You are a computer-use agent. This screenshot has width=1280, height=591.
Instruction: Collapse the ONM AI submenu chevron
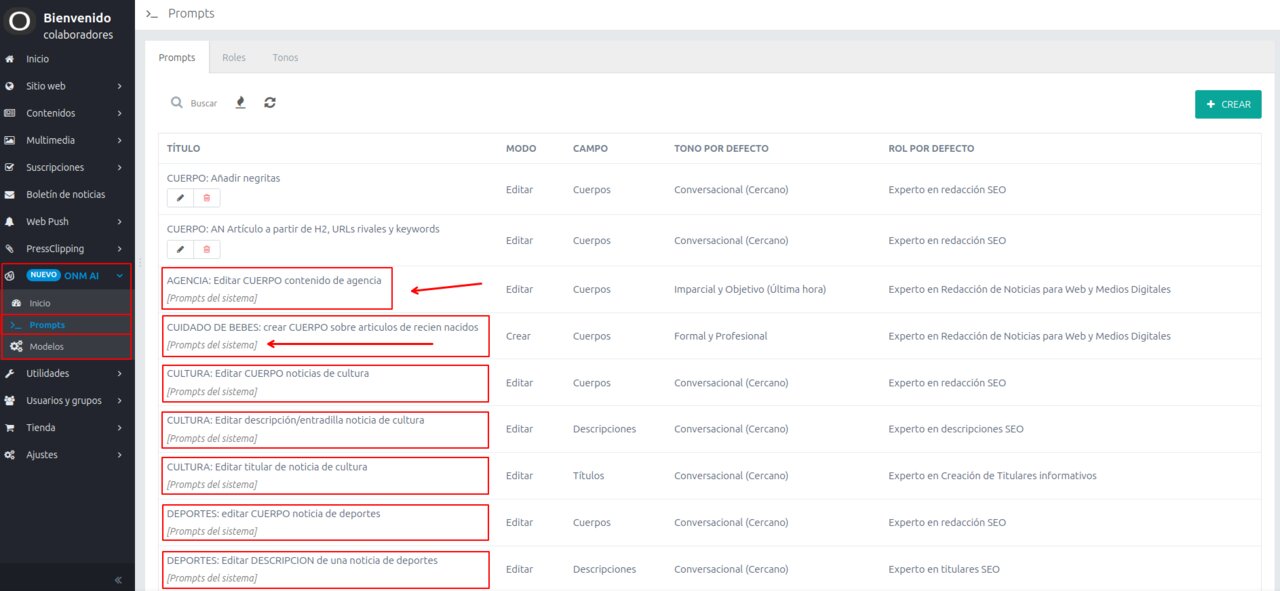[x=119, y=275]
